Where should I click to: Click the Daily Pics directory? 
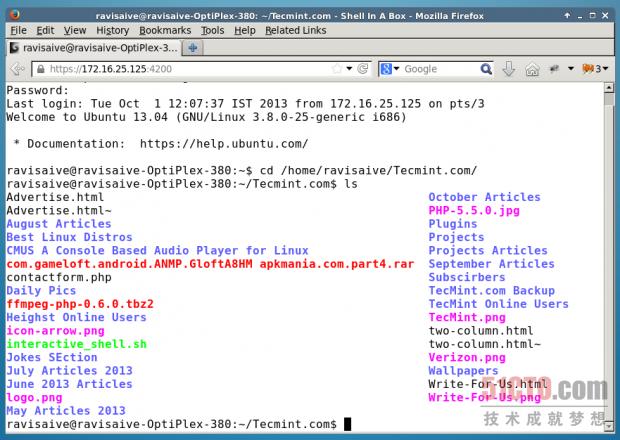(41, 291)
